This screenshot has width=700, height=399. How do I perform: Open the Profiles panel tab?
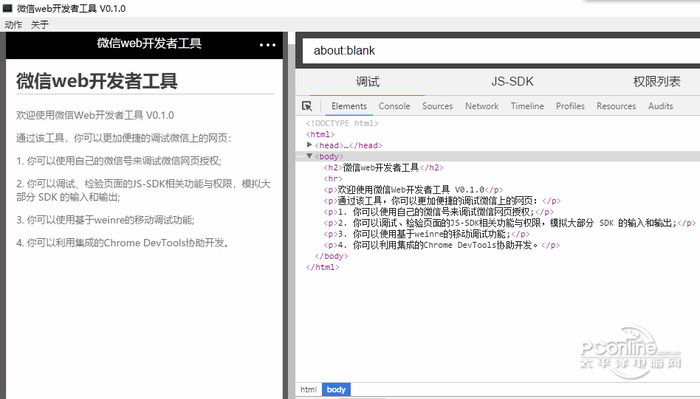coord(570,106)
